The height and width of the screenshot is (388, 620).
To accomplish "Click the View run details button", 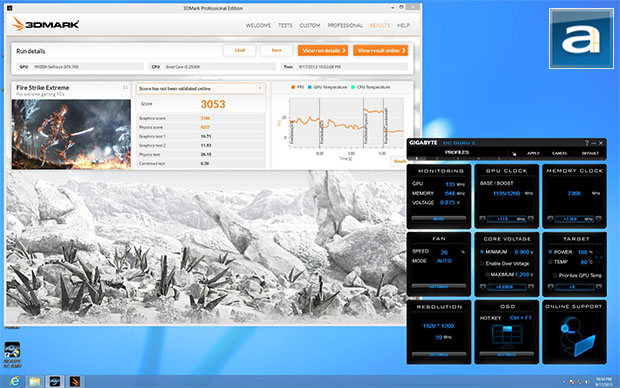I will (x=323, y=50).
